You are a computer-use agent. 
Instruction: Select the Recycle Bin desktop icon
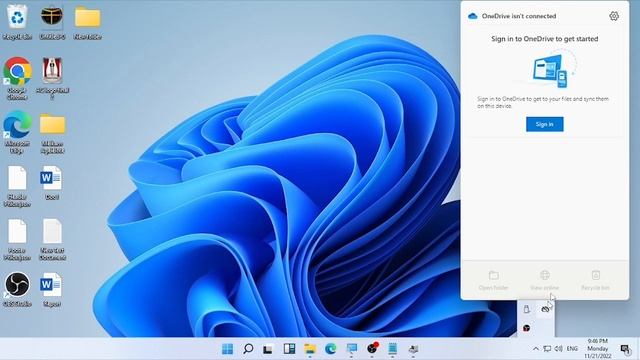[17, 22]
